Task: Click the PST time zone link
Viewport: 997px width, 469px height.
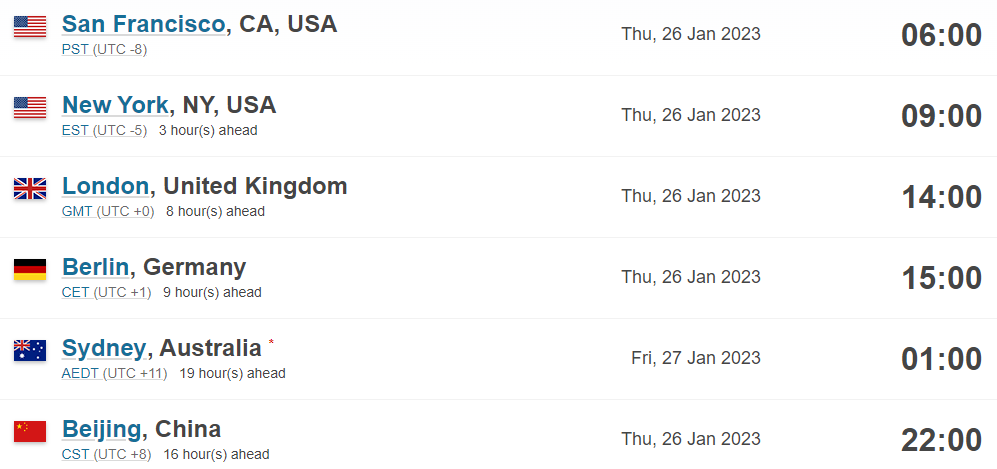Action: click(76, 50)
